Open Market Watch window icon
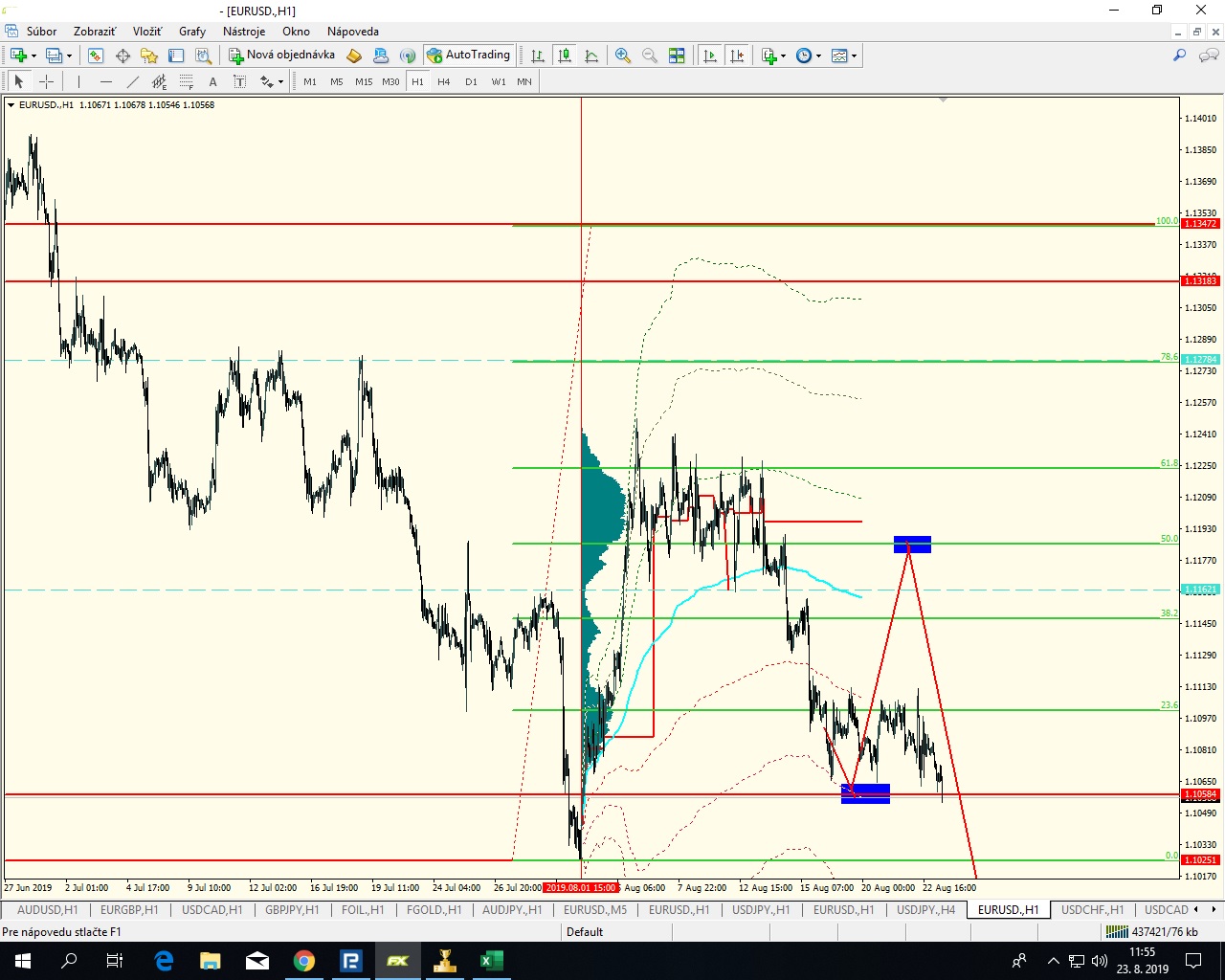Screen dimensions: 1225x980 (96, 56)
